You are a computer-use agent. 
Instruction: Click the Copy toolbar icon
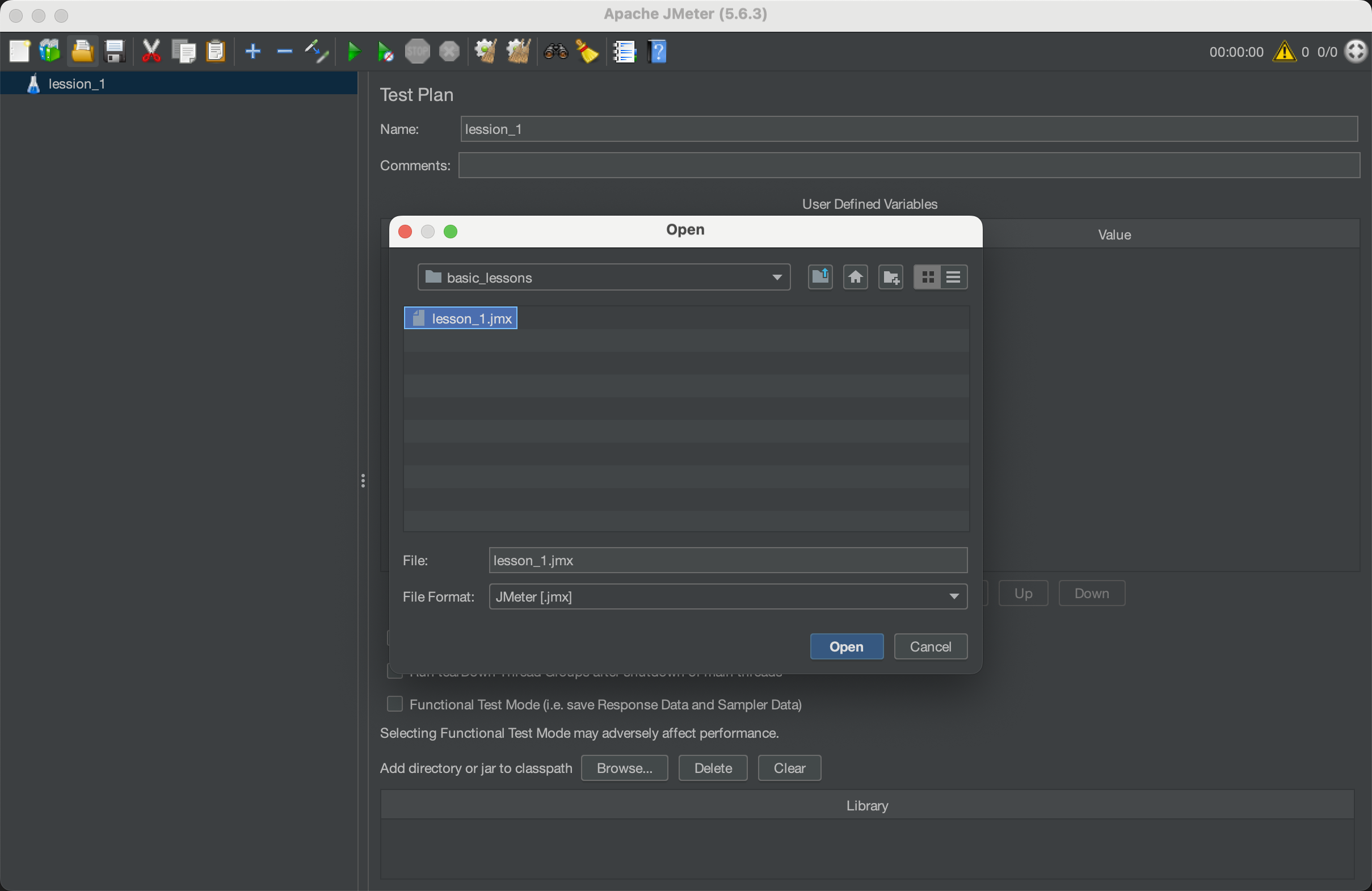pyautogui.click(x=184, y=51)
